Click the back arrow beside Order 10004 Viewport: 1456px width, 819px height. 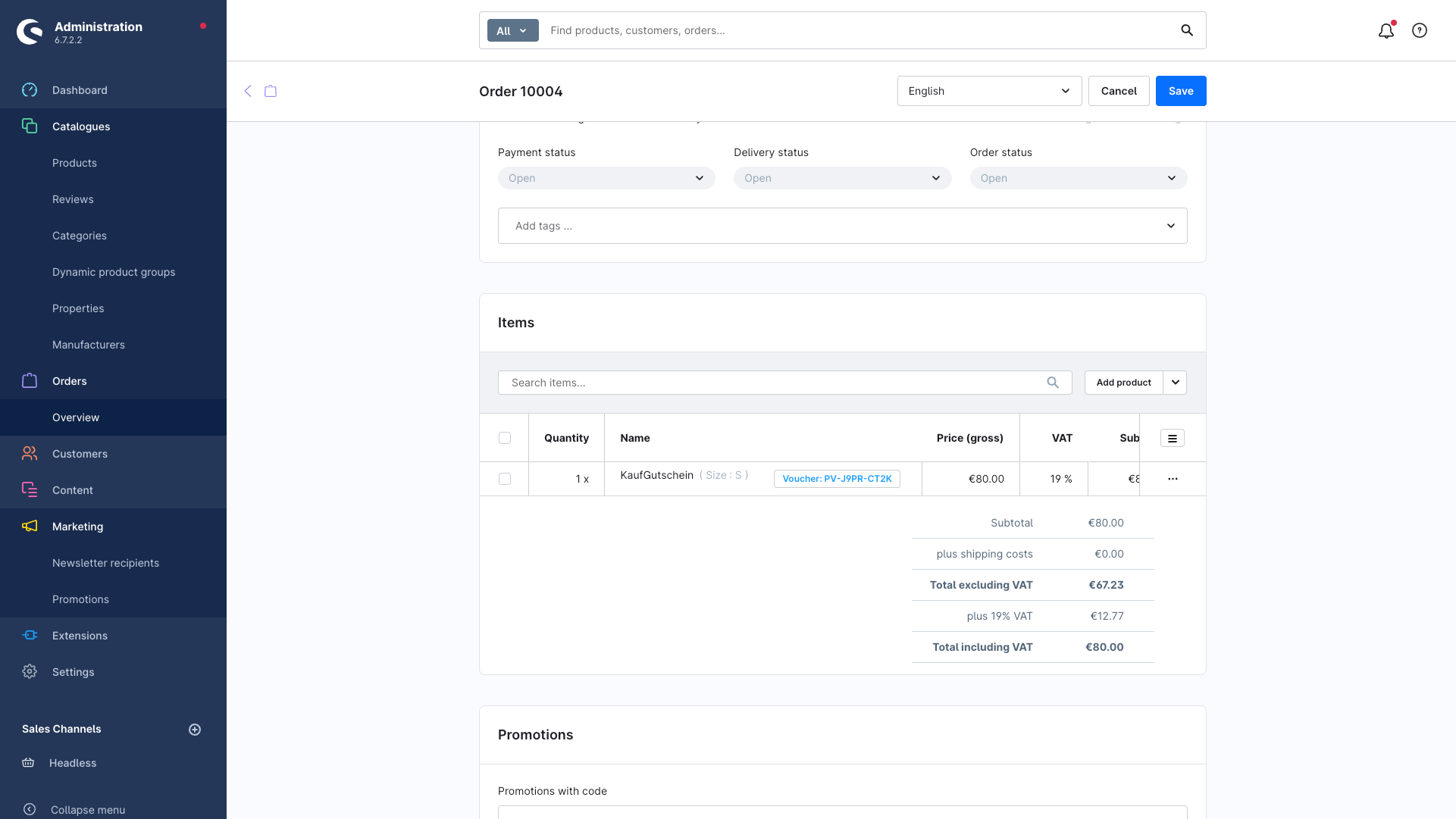[248, 91]
